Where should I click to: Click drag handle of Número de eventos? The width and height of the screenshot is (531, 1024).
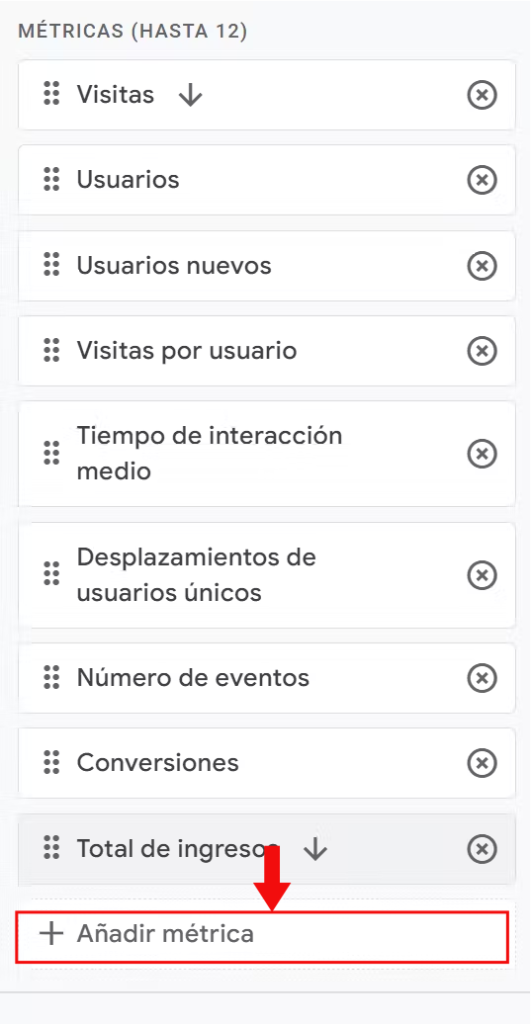[x=52, y=677]
